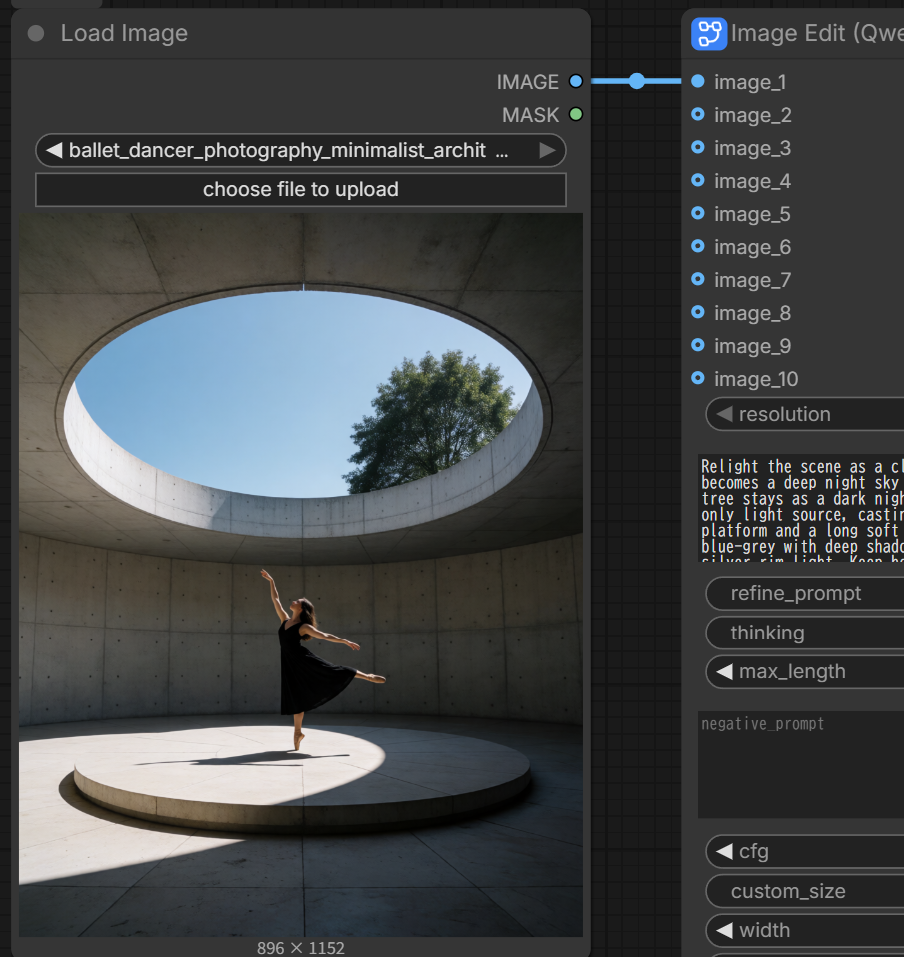
Task: Click the Relight prompt text box
Action: (801, 508)
